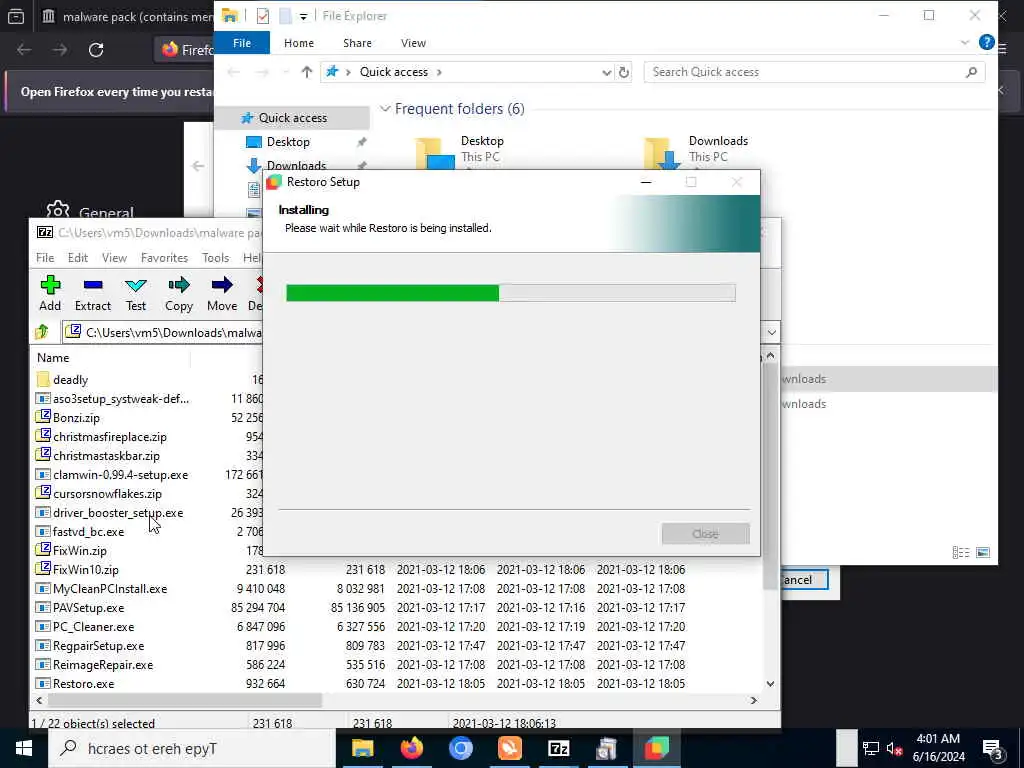Click the File Explorer help question mark icon

[x=986, y=42]
